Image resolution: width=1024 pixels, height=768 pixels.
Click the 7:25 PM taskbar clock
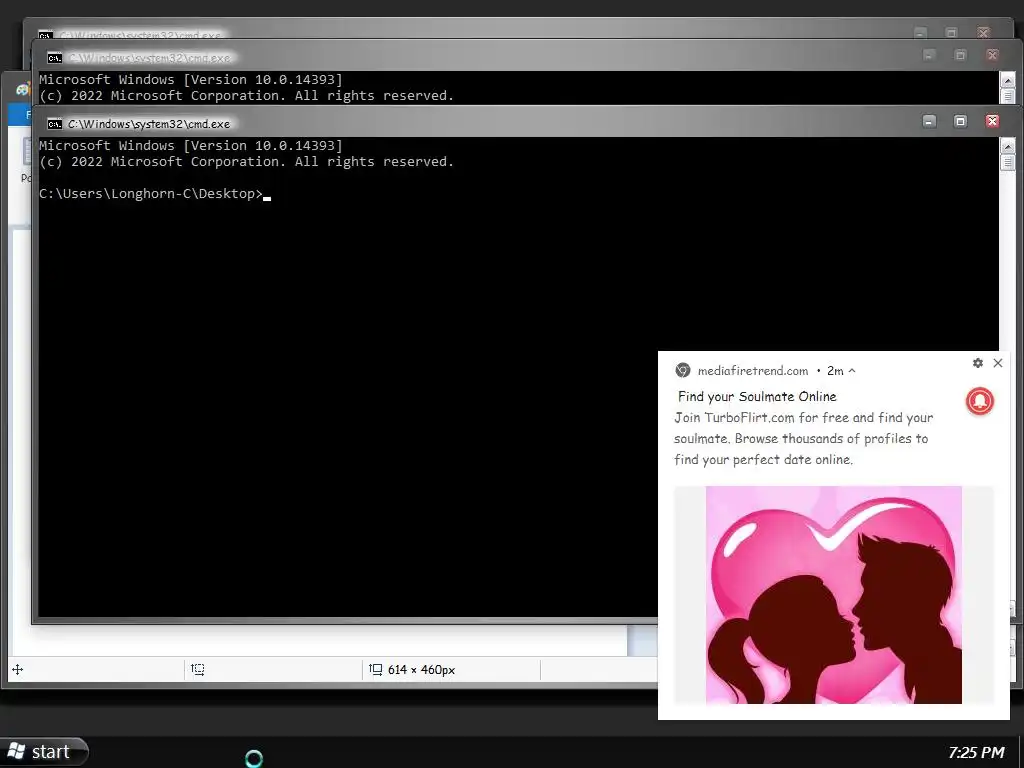(976, 752)
